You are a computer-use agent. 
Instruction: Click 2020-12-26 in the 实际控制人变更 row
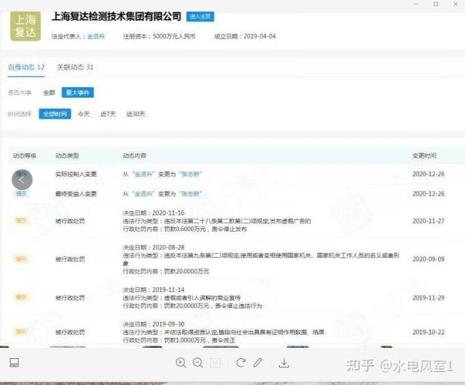coord(428,174)
